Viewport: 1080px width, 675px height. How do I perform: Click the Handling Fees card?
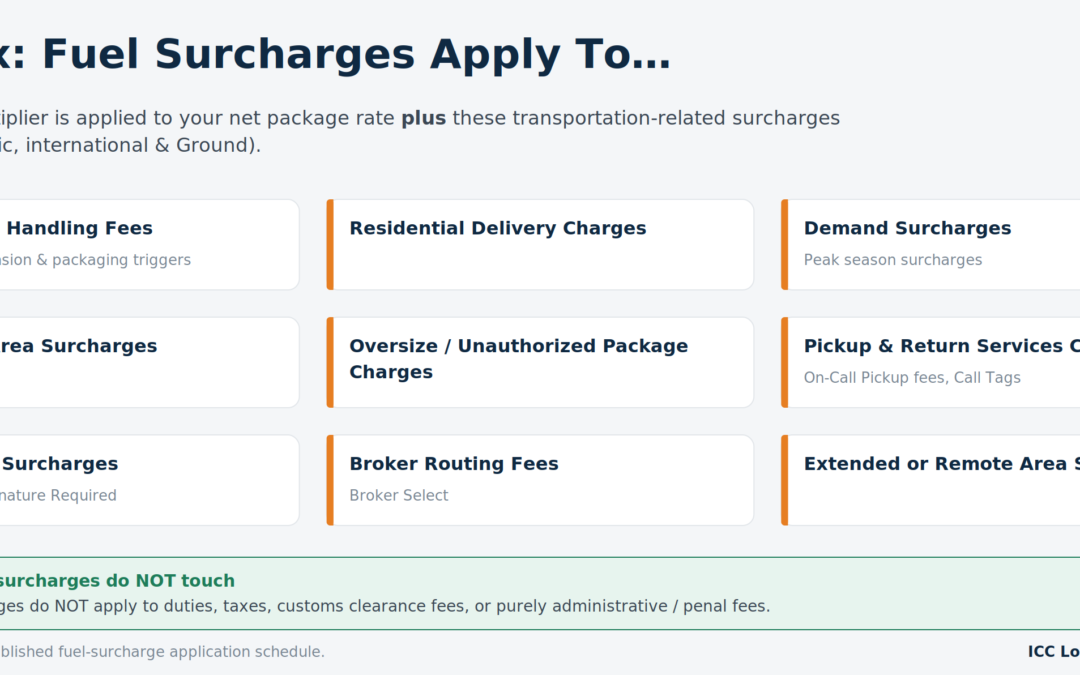149,245
